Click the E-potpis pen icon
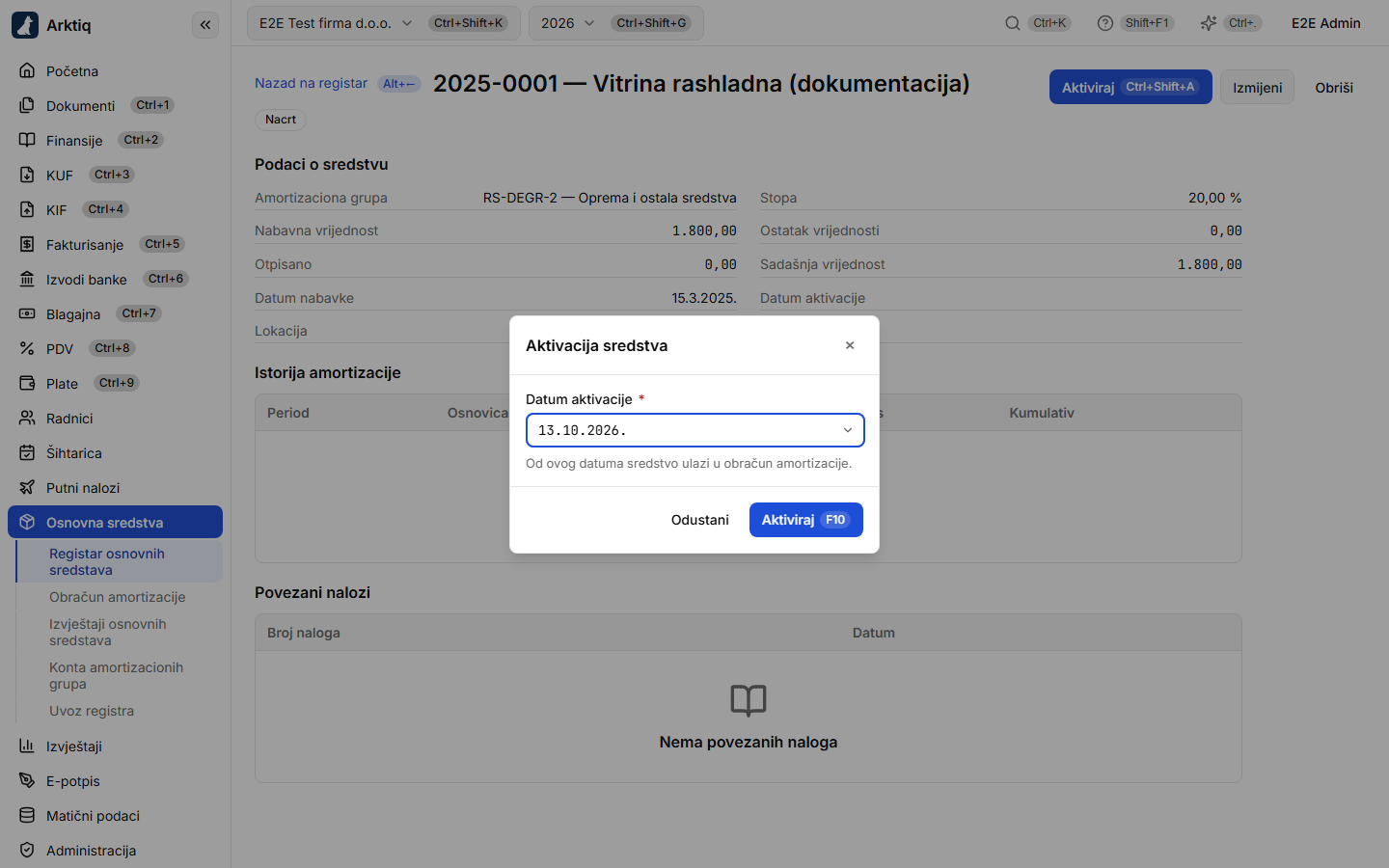Viewport: 1389px width, 868px height. click(27, 780)
